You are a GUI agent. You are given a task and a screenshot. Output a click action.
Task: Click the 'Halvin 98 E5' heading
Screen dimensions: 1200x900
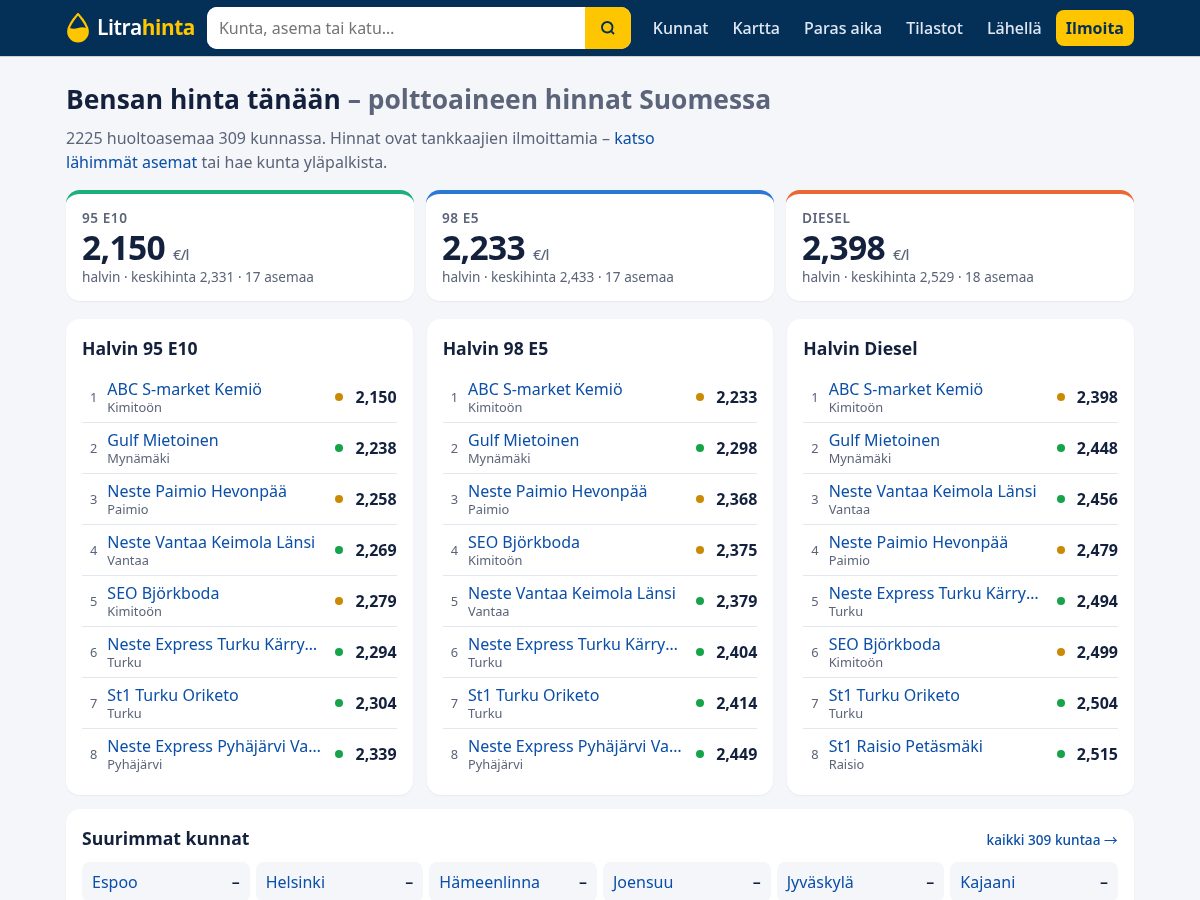click(x=496, y=349)
